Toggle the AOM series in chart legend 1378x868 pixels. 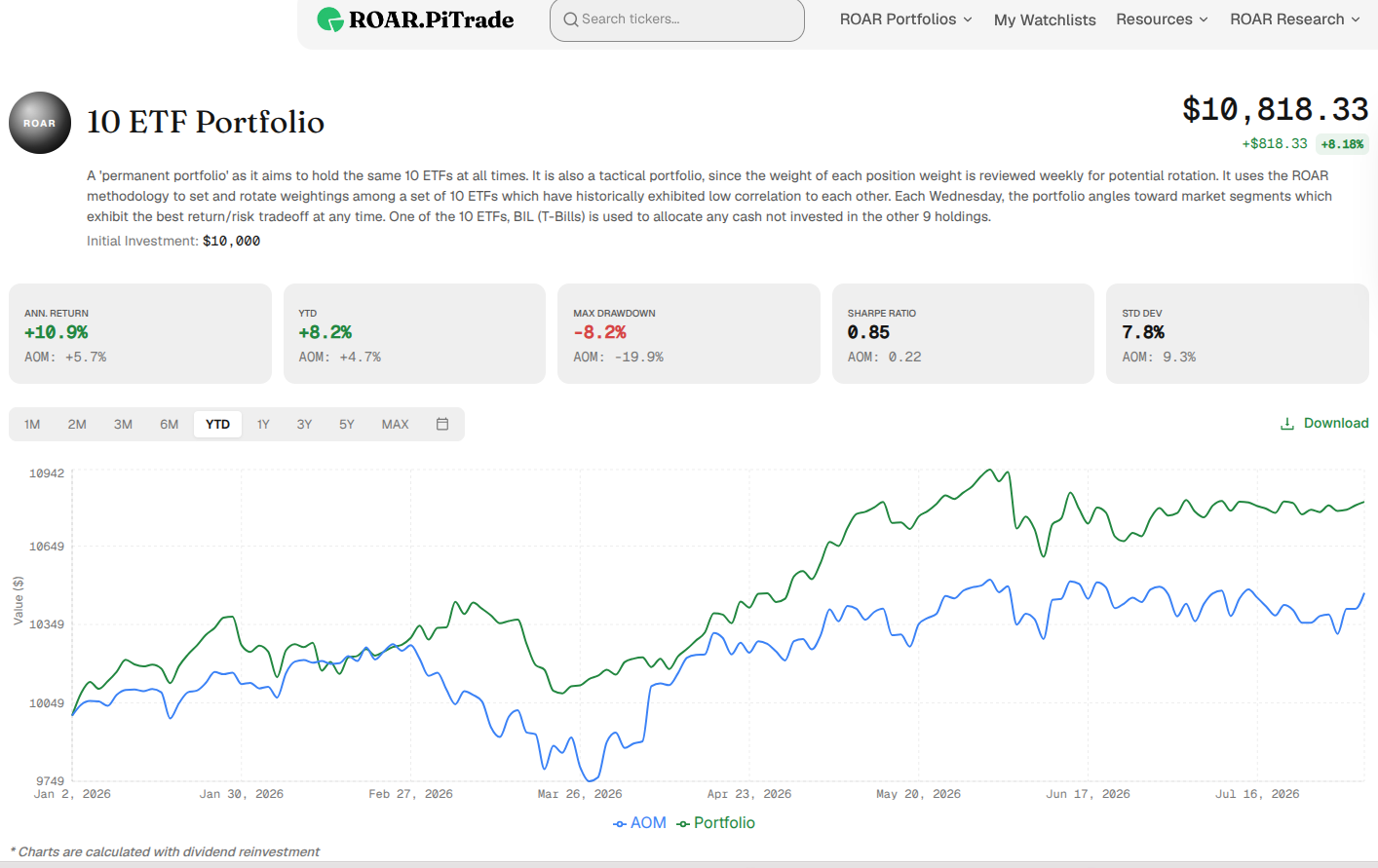click(x=639, y=823)
